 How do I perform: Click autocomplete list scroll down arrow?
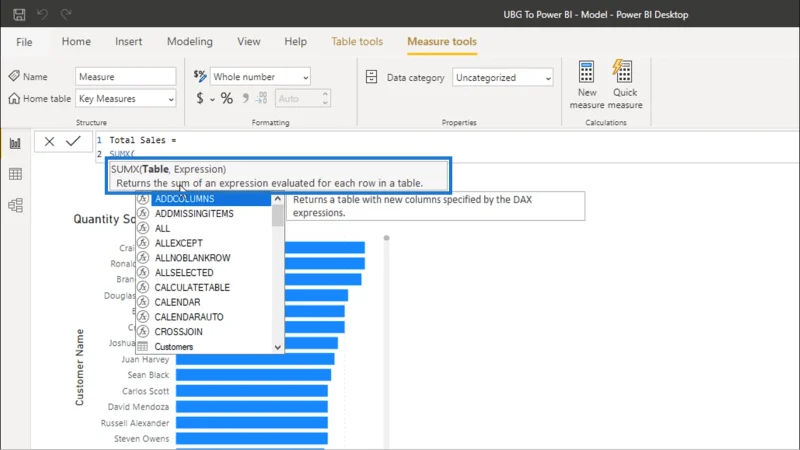tap(278, 347)
